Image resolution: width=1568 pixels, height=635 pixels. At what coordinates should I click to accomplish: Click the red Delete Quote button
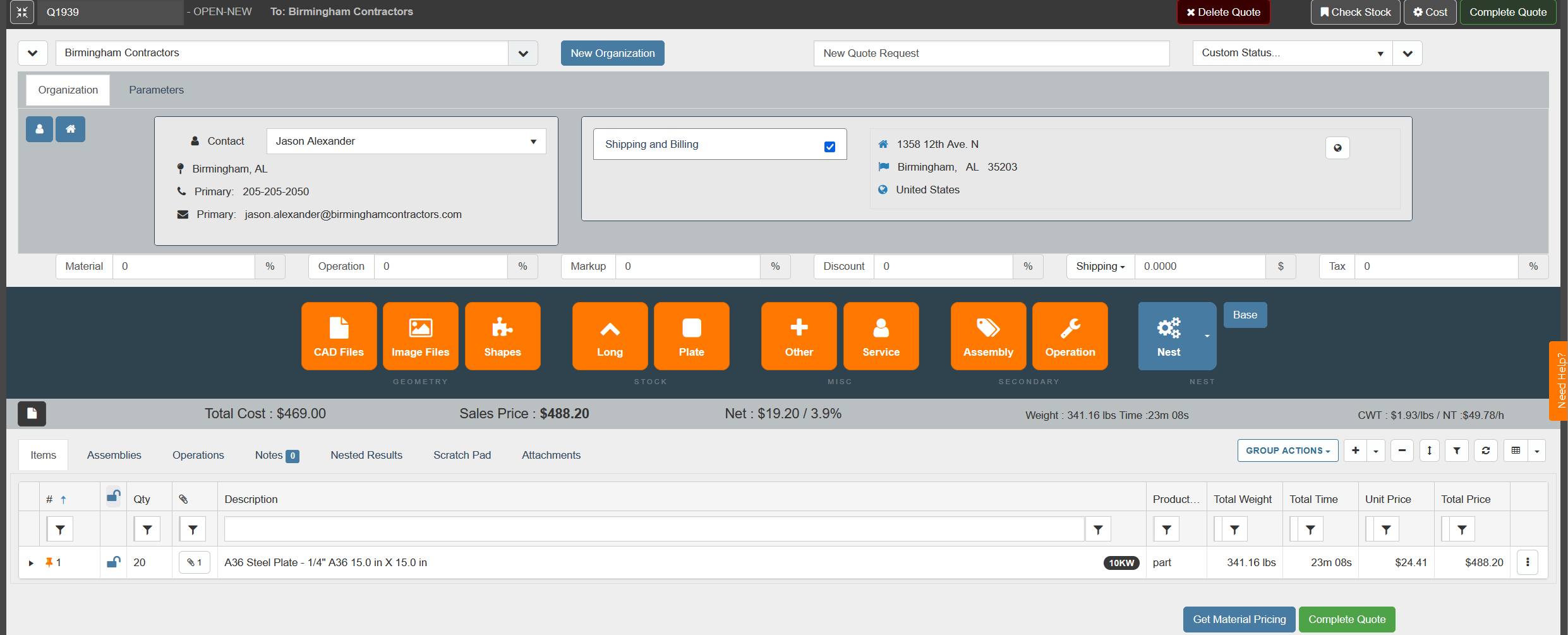tap(1223, 12)
